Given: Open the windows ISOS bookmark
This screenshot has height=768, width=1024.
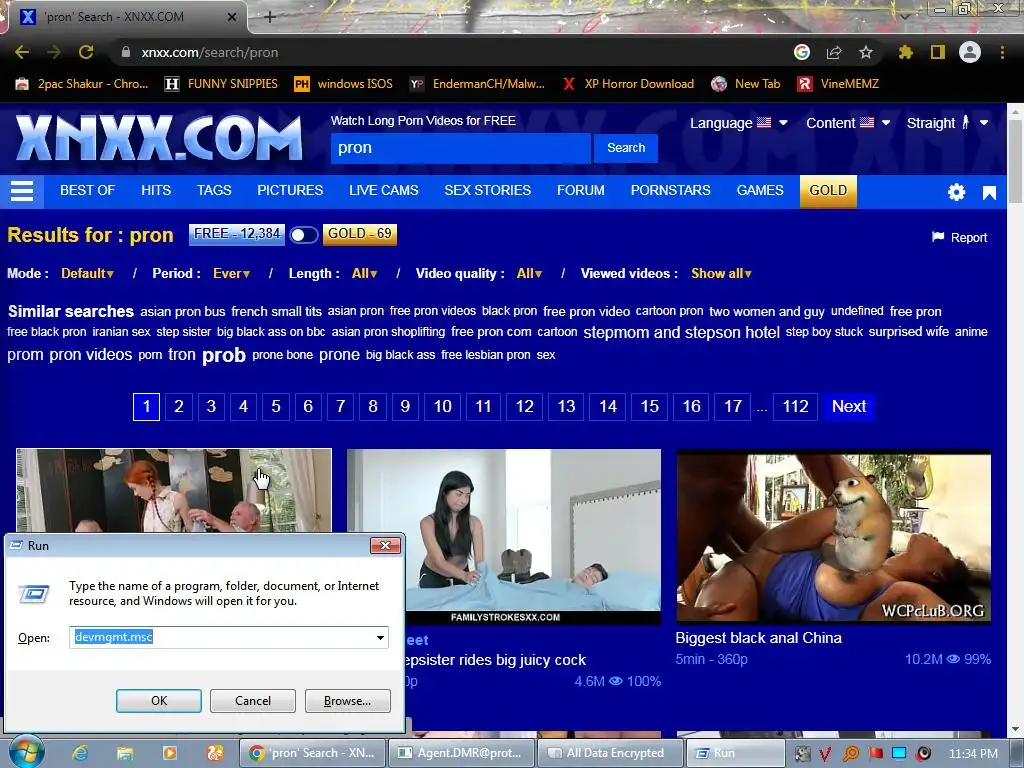Looking at the screenshot, I should [x=344, y=84].
